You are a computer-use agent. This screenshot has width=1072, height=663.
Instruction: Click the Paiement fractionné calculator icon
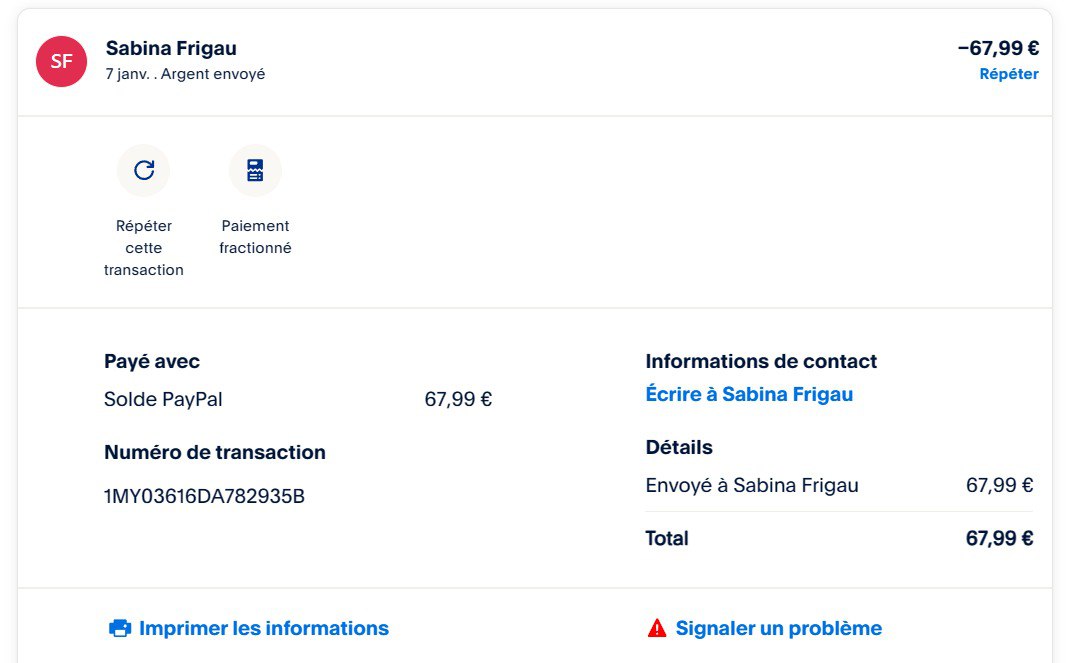click(255, 170)
